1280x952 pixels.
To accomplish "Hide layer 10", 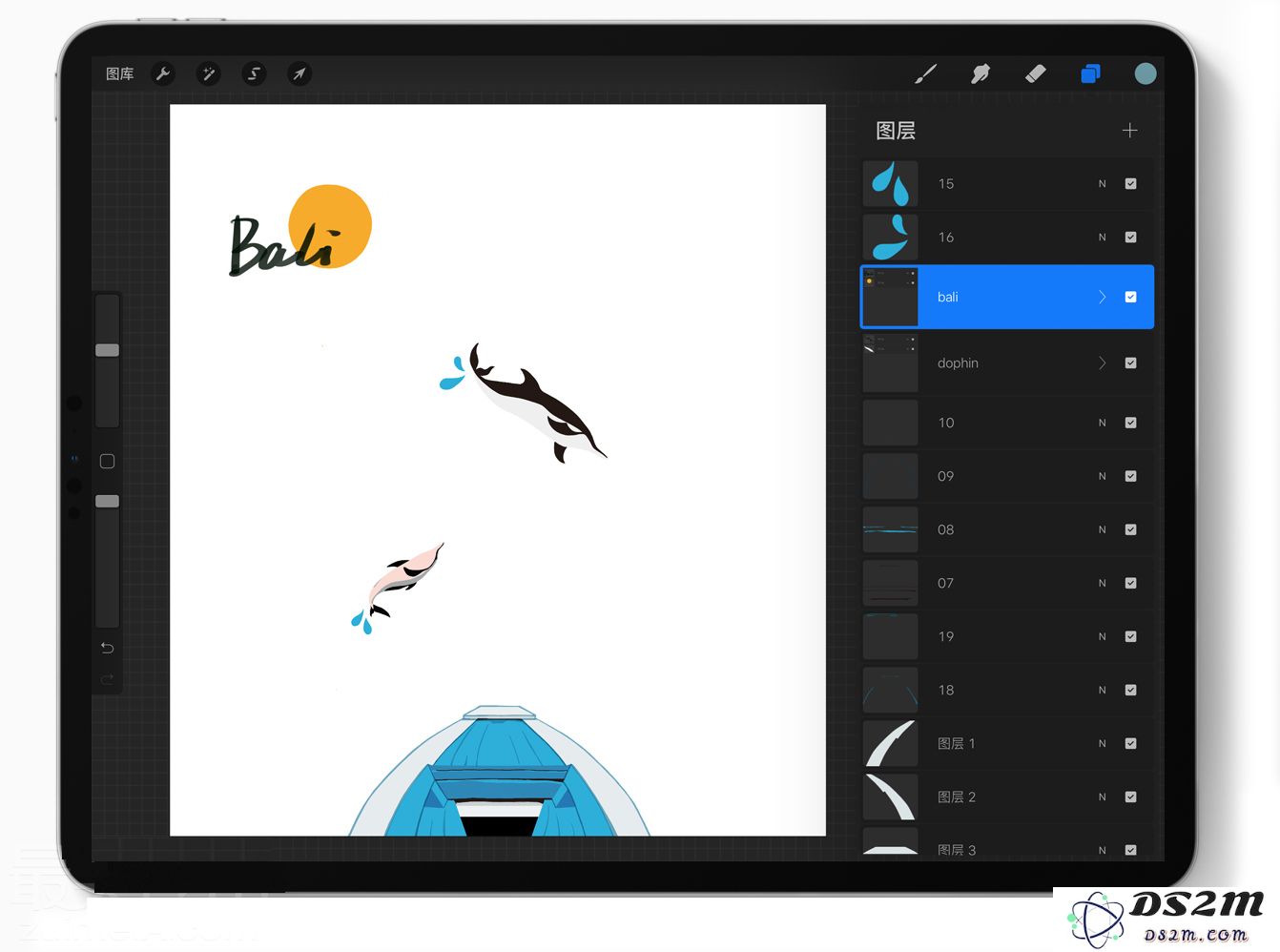I will tap(1130, 423).
